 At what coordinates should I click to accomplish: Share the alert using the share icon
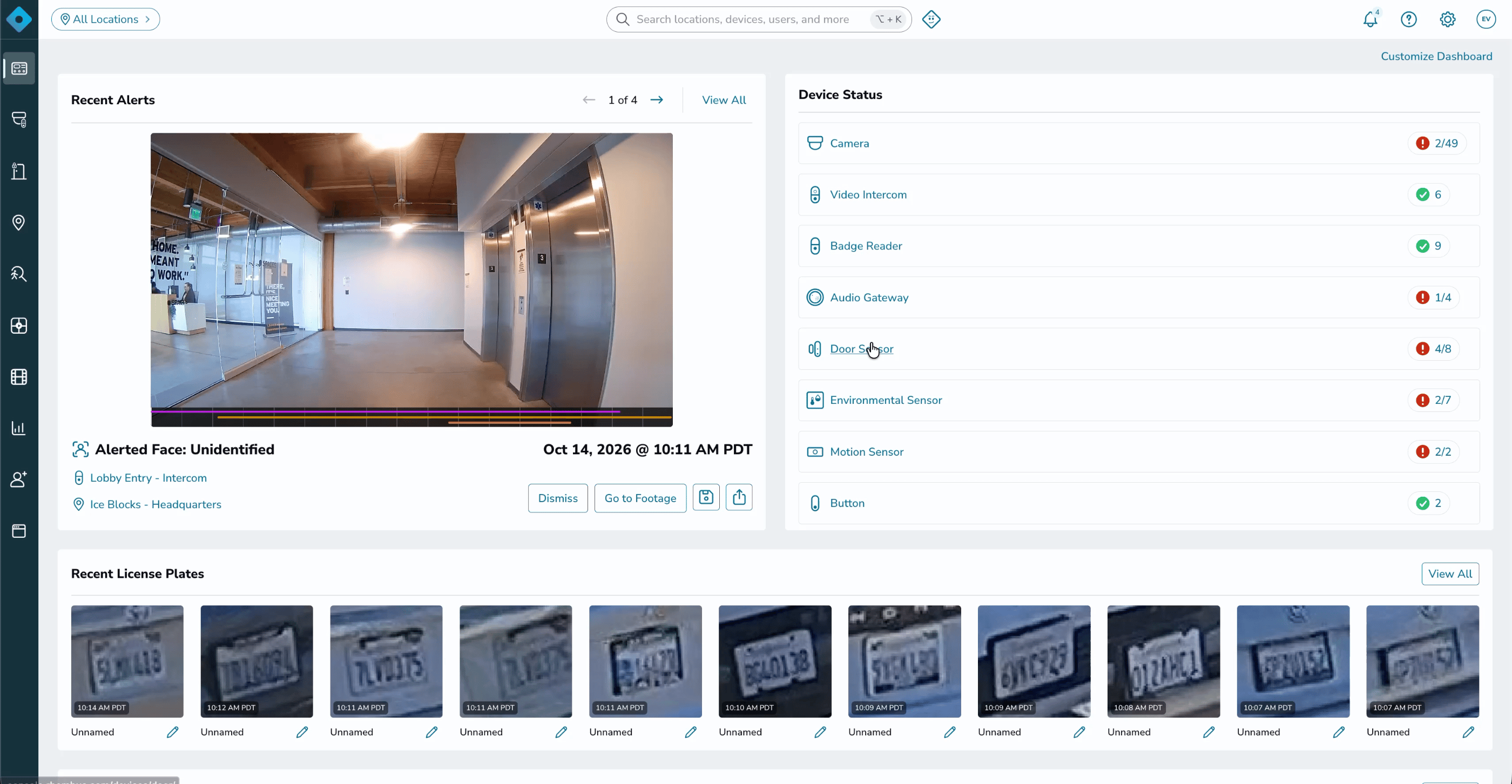739,497
